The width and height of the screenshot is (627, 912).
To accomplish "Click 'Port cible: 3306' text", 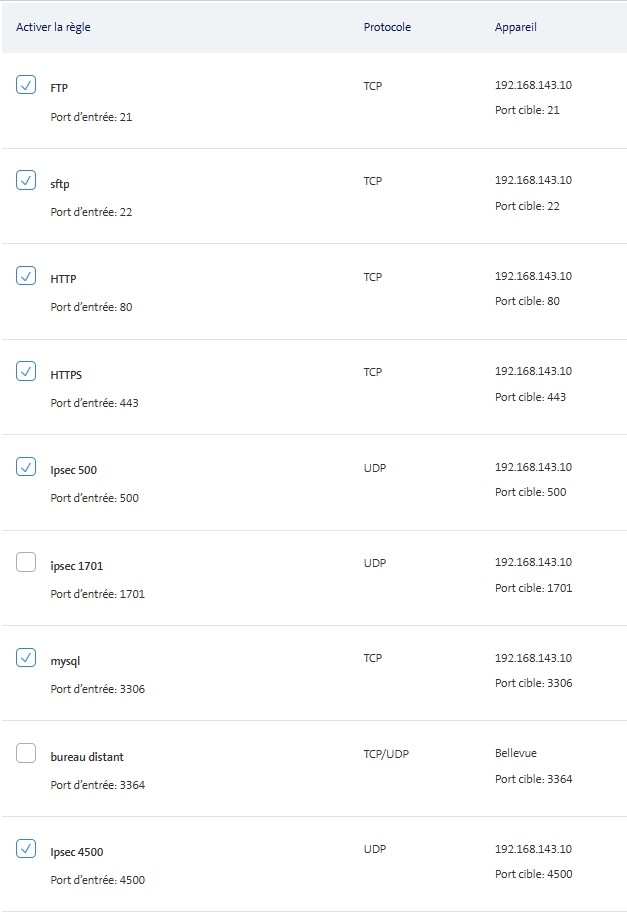I will click(533, 683).
